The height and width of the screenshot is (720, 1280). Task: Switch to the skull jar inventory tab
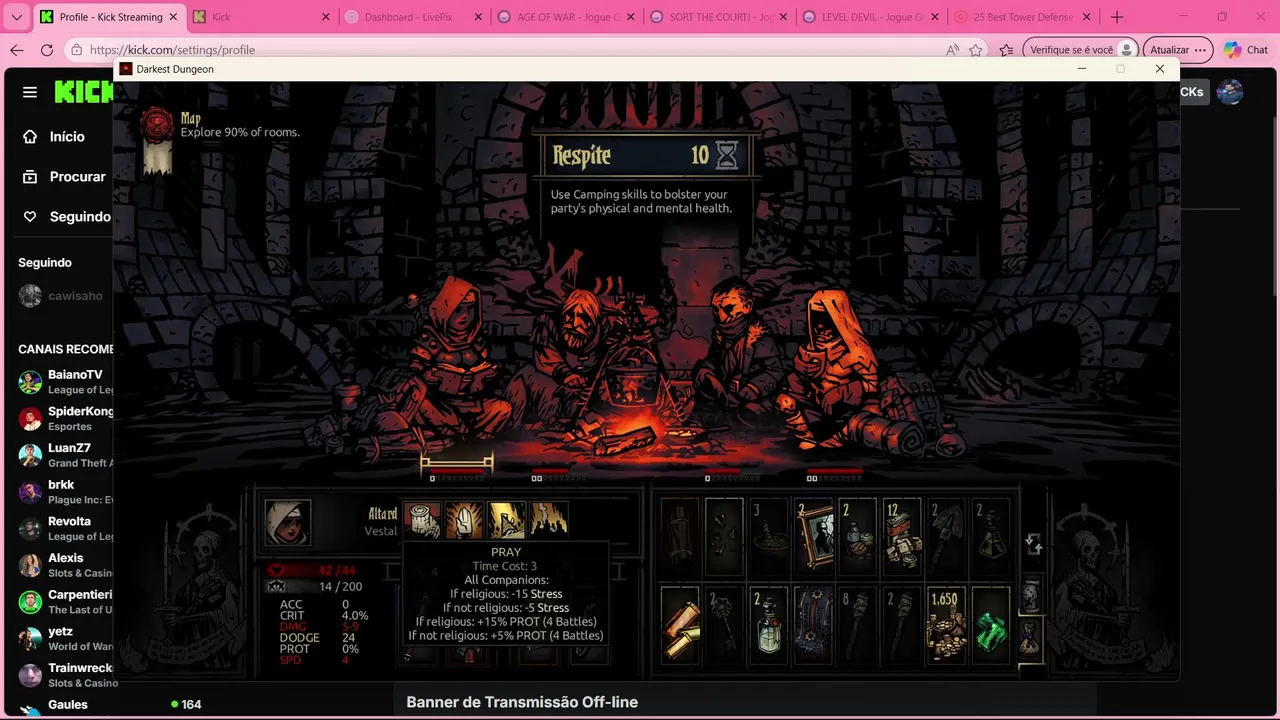tap(1031, 596)
